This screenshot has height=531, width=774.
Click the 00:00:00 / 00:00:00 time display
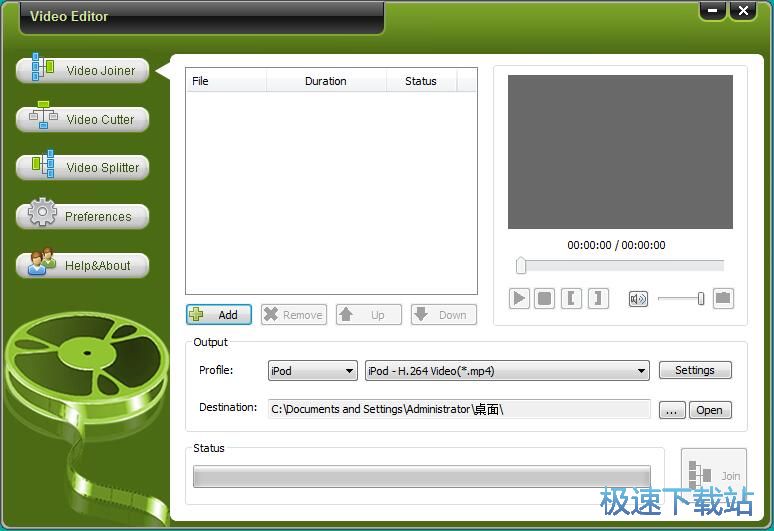616,245
